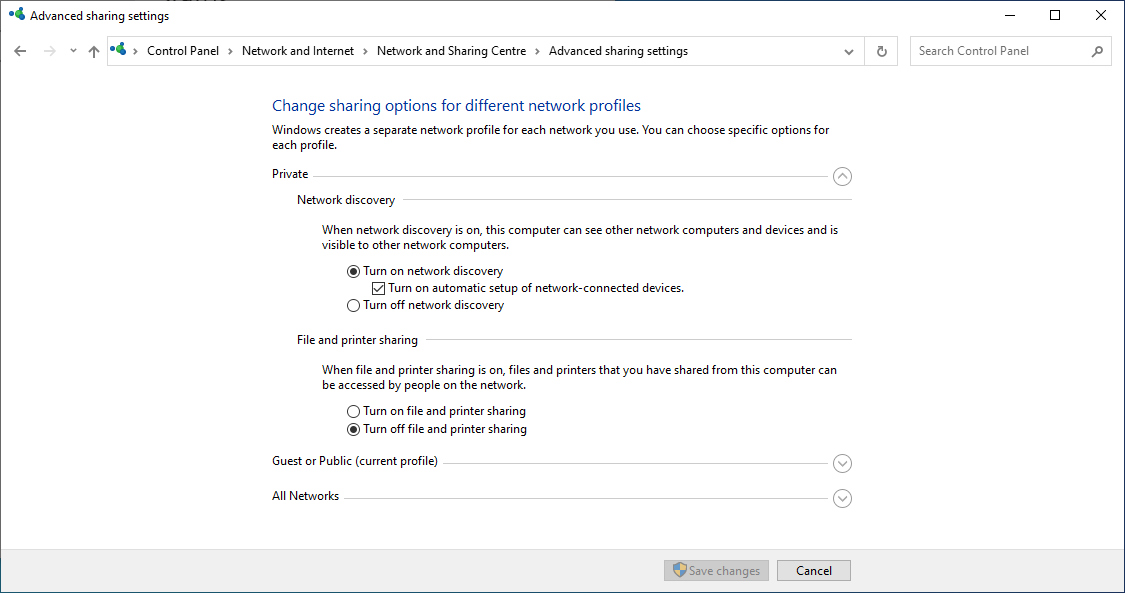This screenshot has width=1125, height=593.
Task: Click Advanced sharing settings breadcrumb
Action: (618, 51)
